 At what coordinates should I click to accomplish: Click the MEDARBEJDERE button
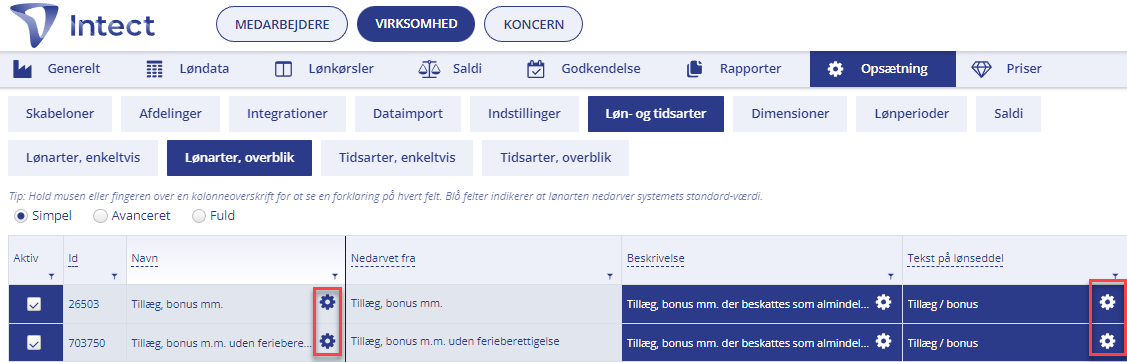coord(282,24)
